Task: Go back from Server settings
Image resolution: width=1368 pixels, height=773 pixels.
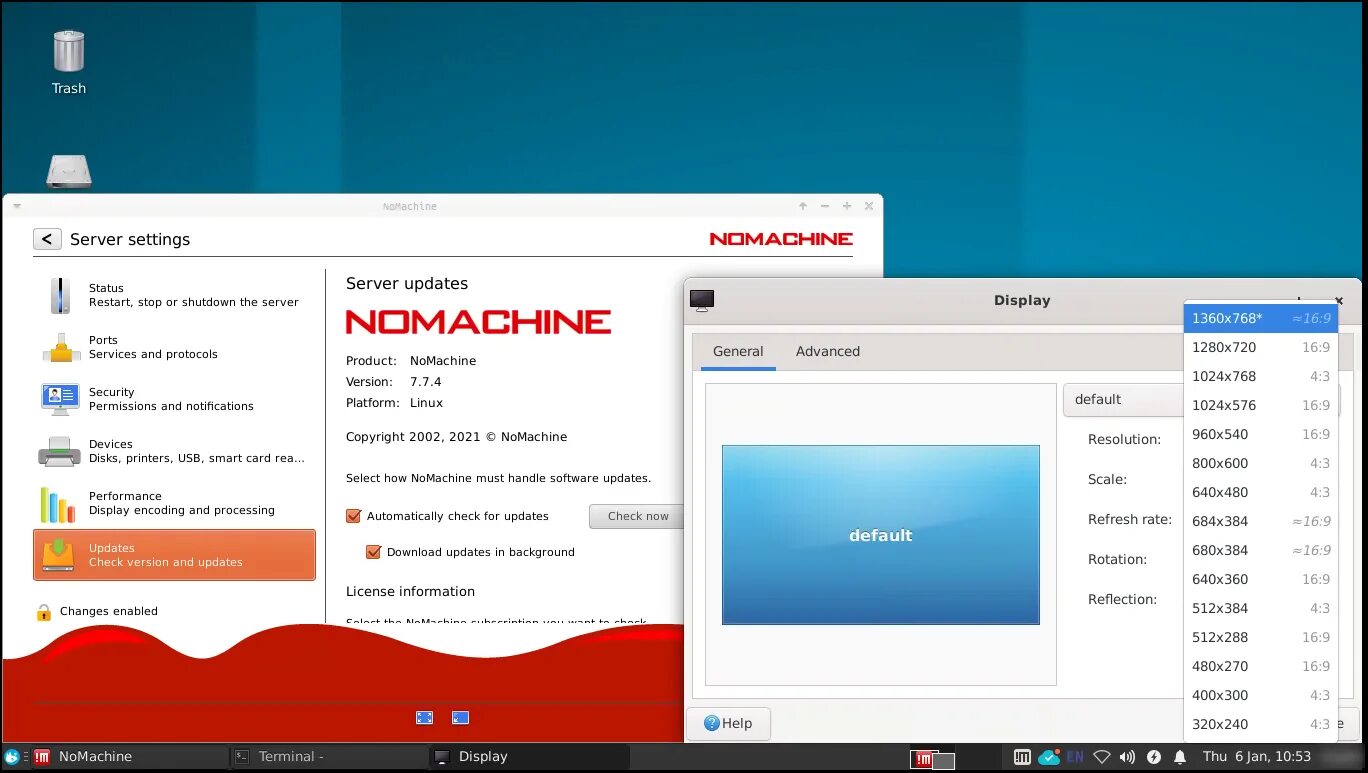Action: (x=47, y=239)
